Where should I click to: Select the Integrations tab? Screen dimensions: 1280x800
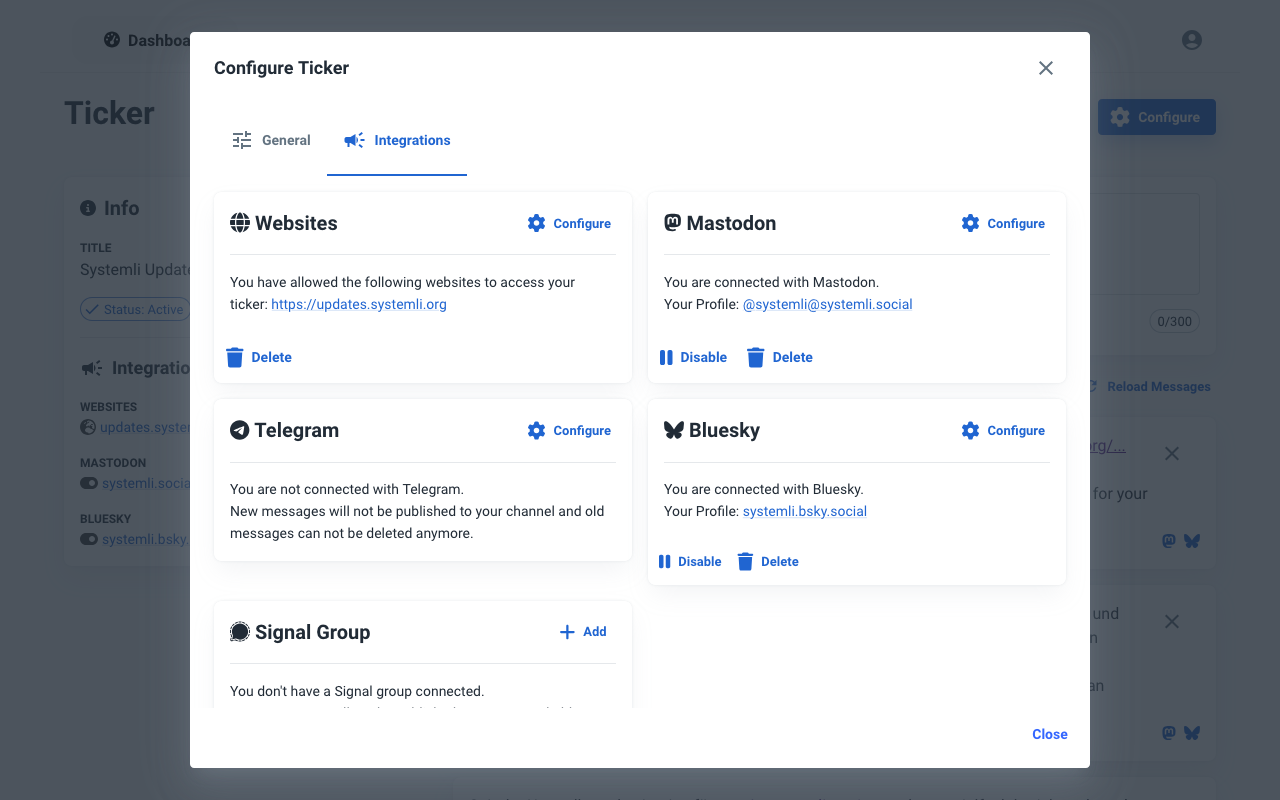tap(397, 140)
